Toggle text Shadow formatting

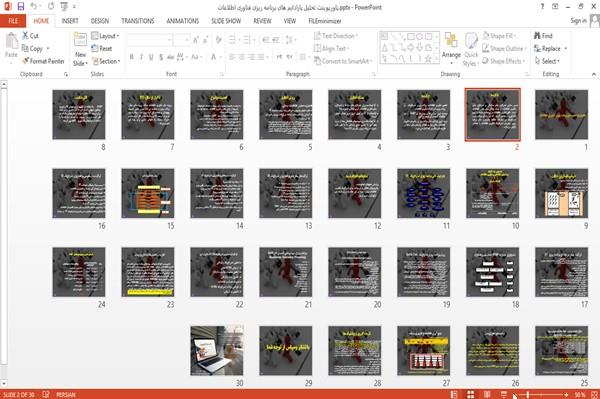161,57
